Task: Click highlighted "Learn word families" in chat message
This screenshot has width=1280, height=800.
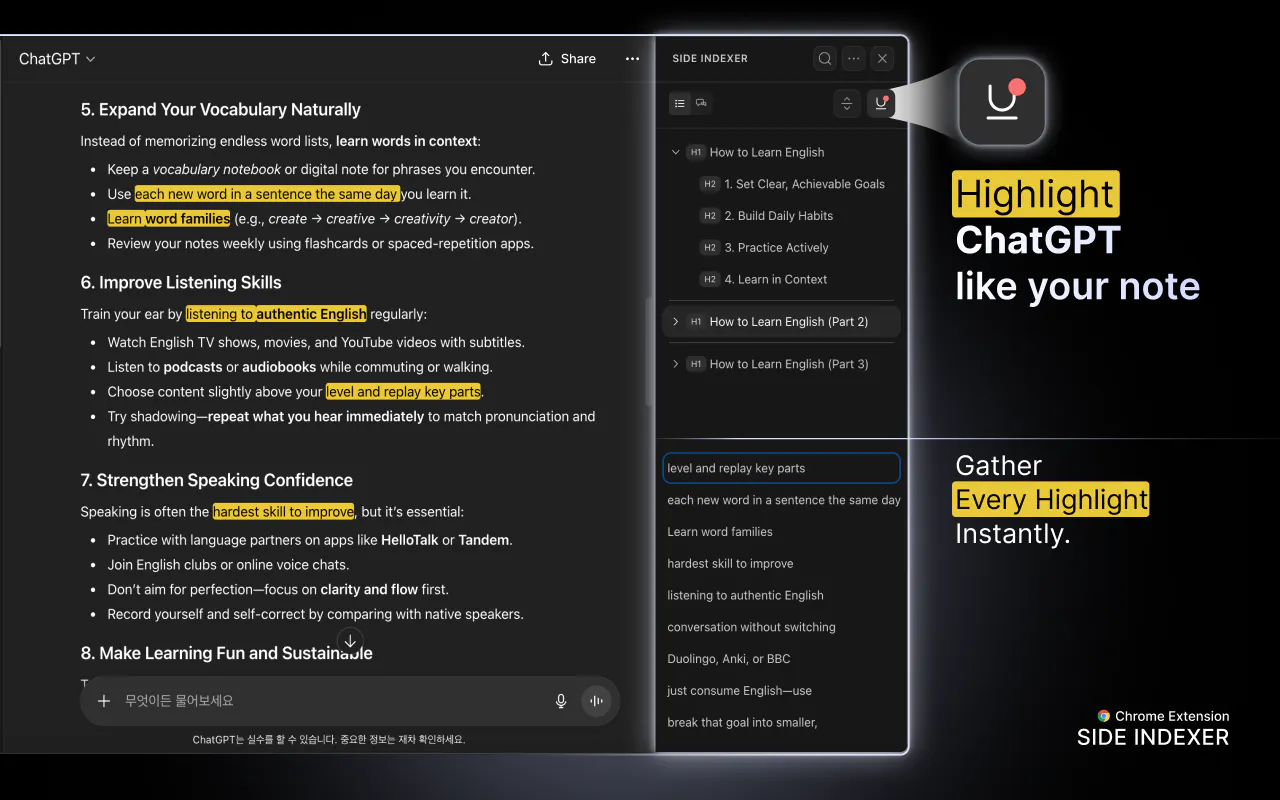Action: click(169, 219)
